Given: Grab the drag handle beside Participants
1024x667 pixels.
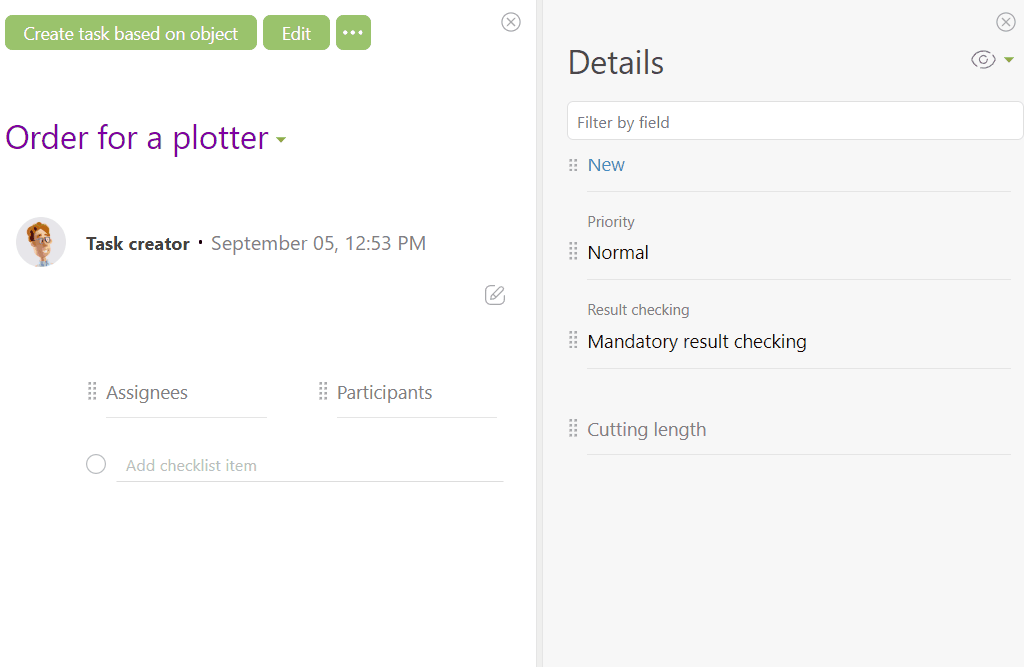Looking at the screenshot, I should (x=323, y=391).
